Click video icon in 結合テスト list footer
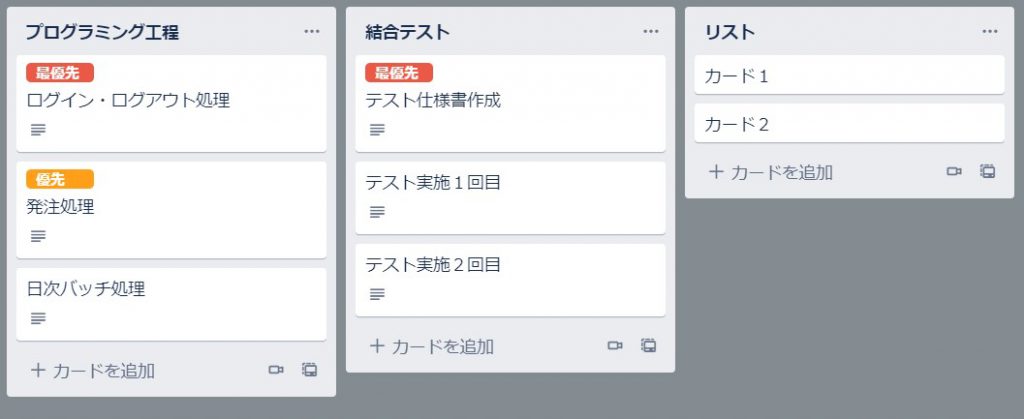 coord(615,345)
